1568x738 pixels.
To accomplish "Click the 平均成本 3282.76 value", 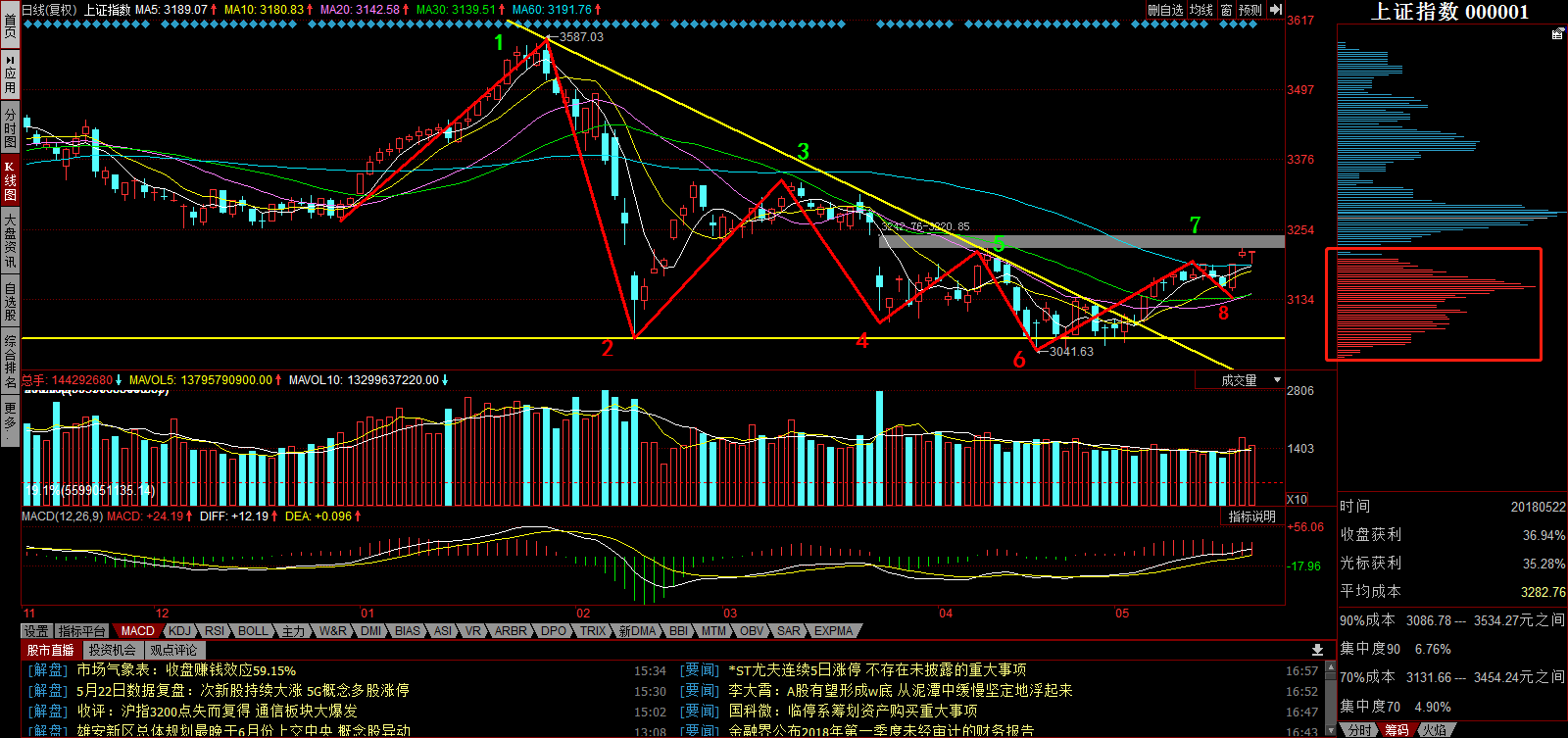I will point(1543,592).
